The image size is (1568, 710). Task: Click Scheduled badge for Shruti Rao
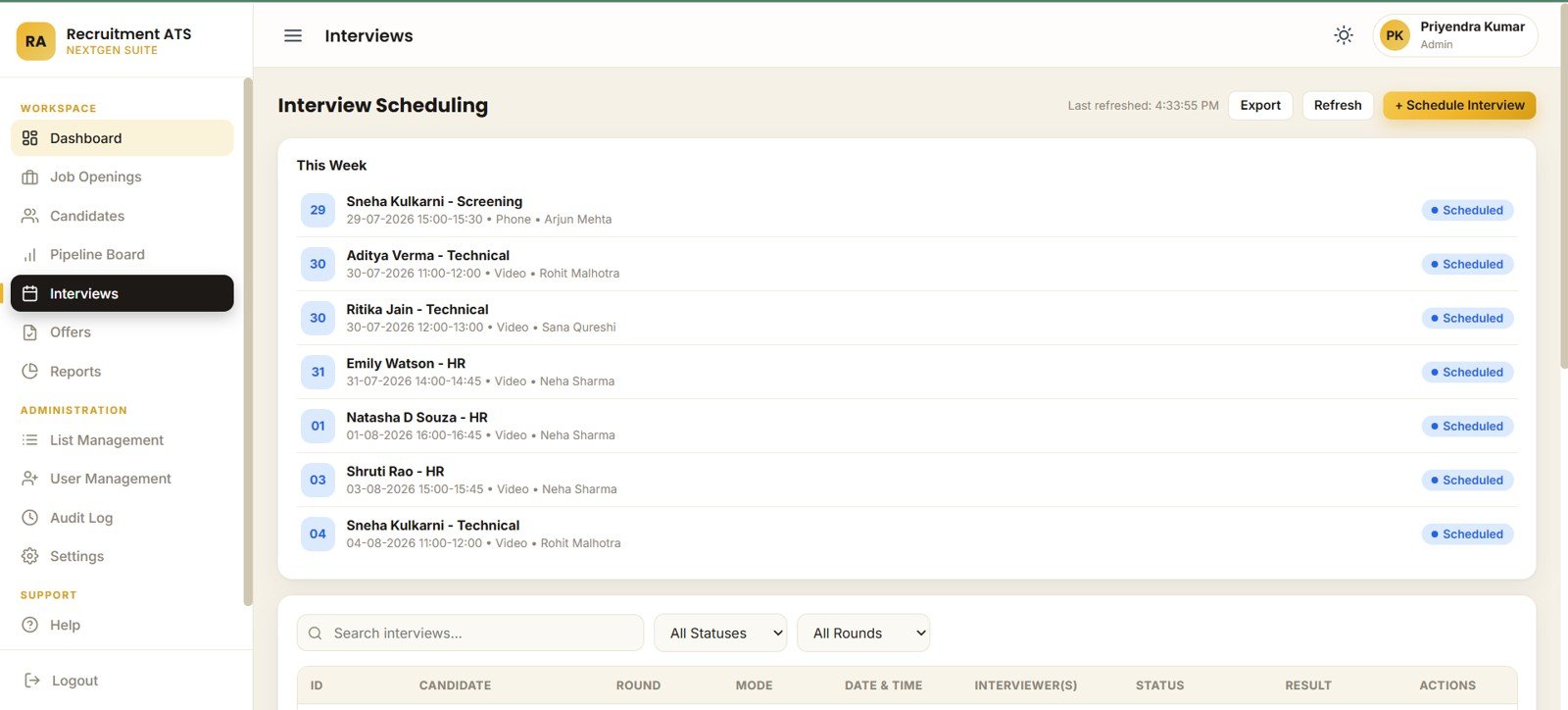point(1467,480)
